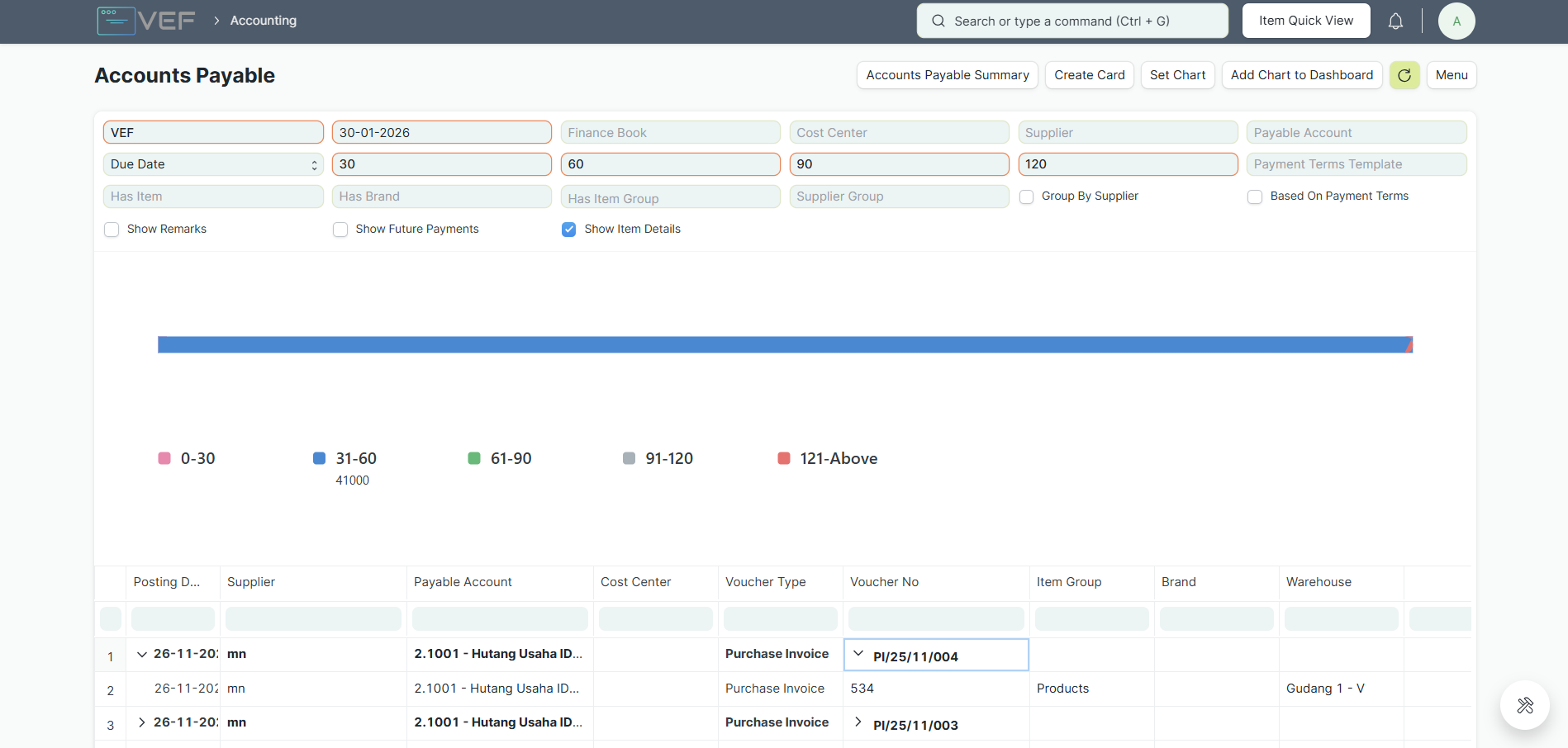Image resolution: width=1568 pixels, height=748 pixels.
Task: Click the Item Quick View button
Action: pyautogui.click(x=1305, y=21)
